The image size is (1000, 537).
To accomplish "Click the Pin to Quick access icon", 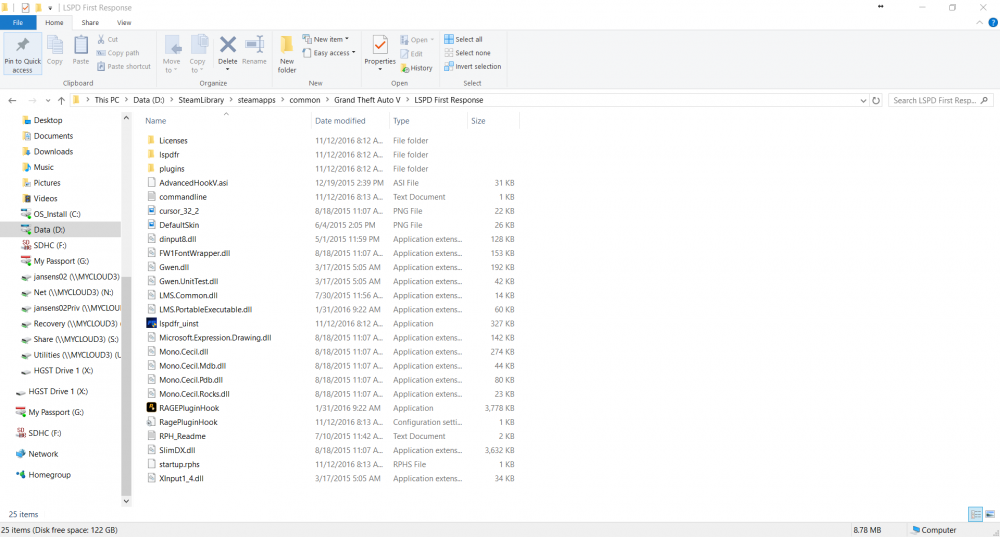I will [22, 50].
